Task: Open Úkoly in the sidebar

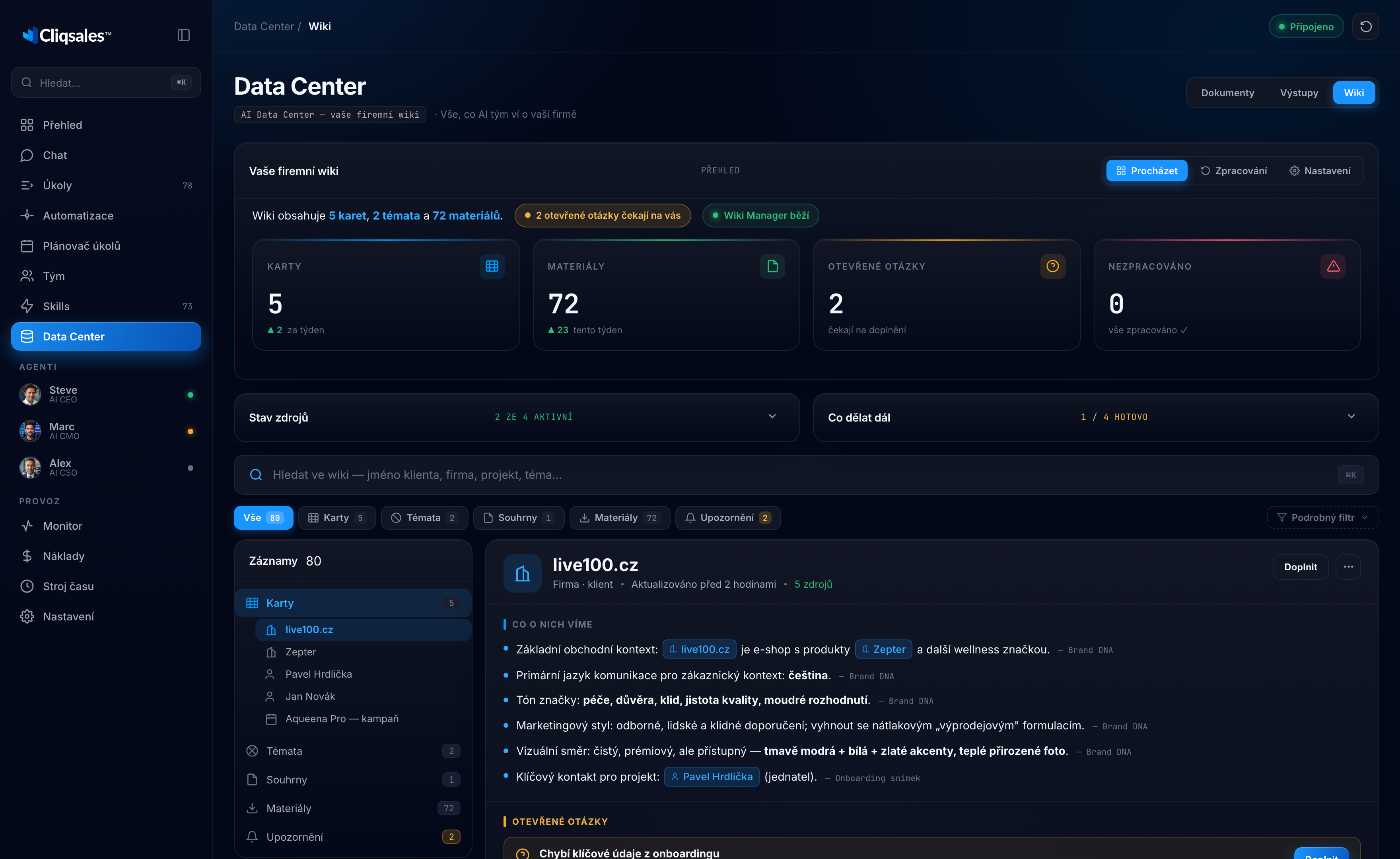Action: 106,185
